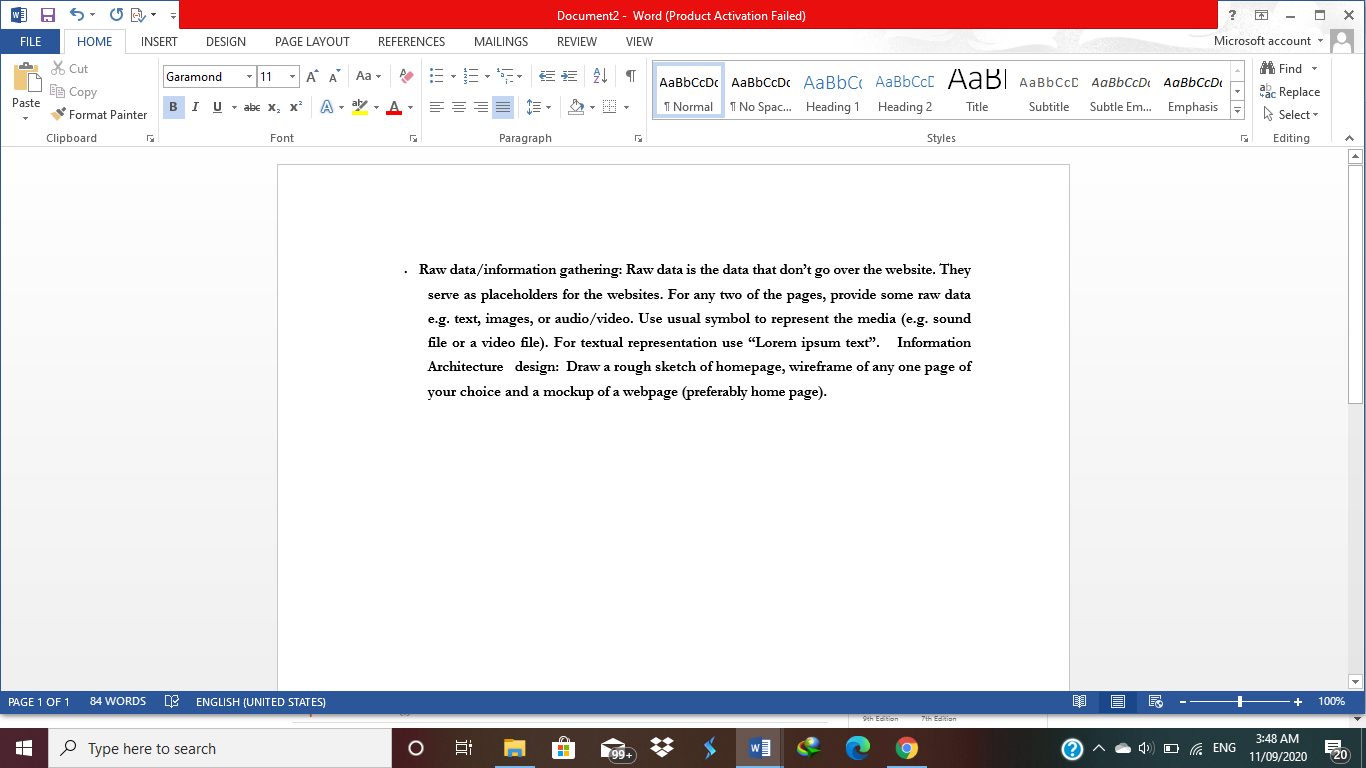Screen dimensions: 1366x768
Task: Click the Replace button
Action: (1291, 92)
